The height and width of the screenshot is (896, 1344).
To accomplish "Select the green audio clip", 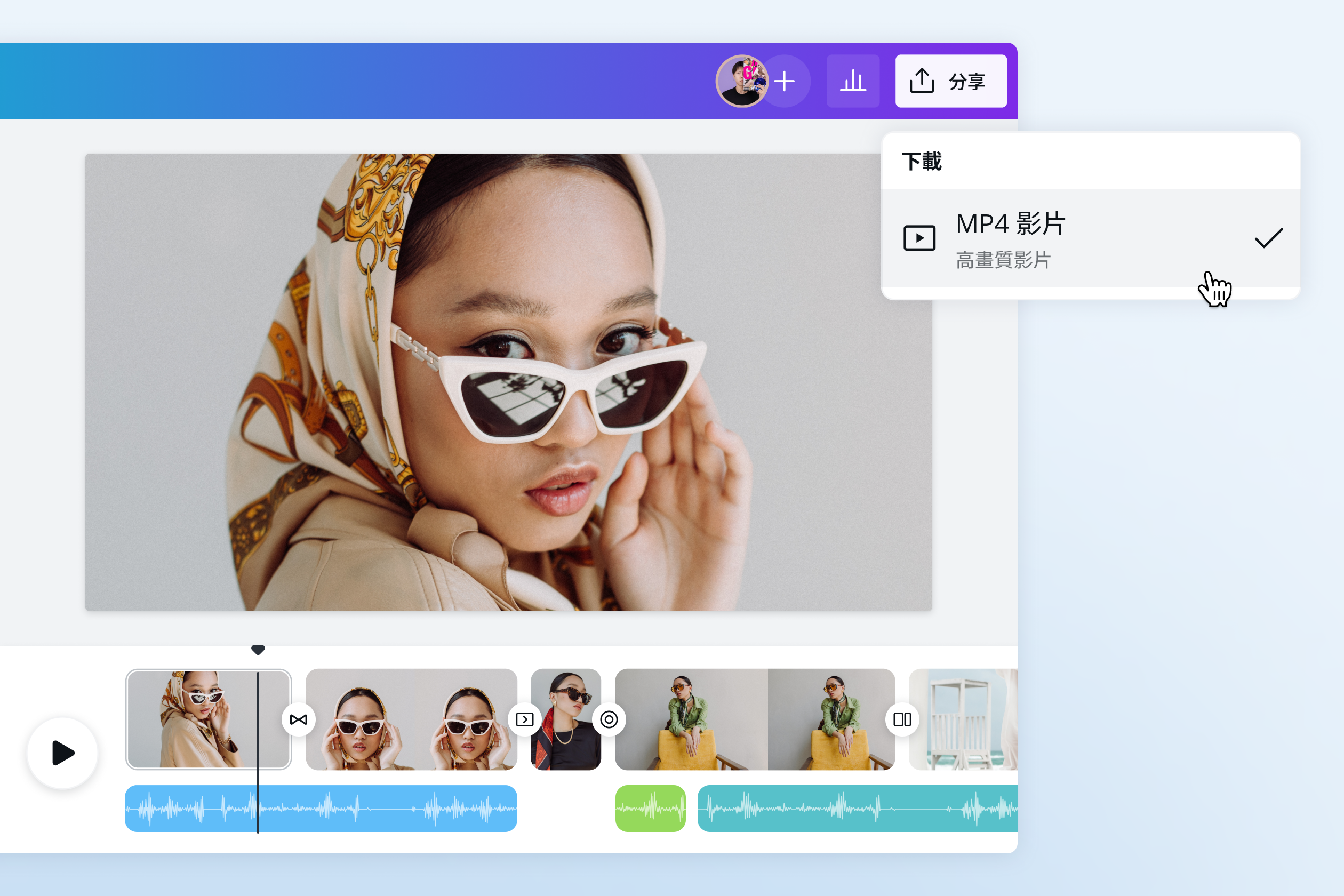I will coord(650,809).
